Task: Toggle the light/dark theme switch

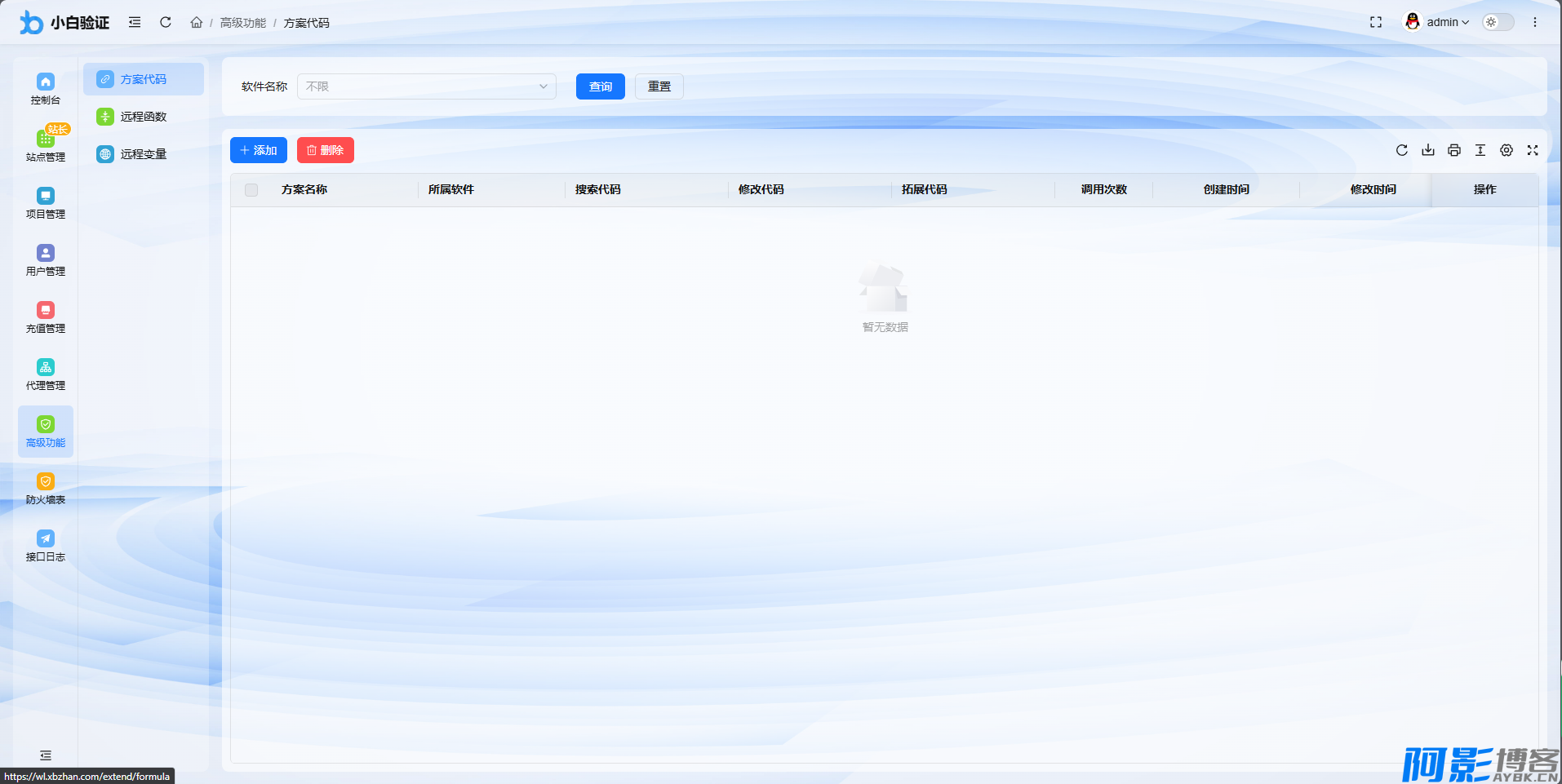Action: 1498,22
